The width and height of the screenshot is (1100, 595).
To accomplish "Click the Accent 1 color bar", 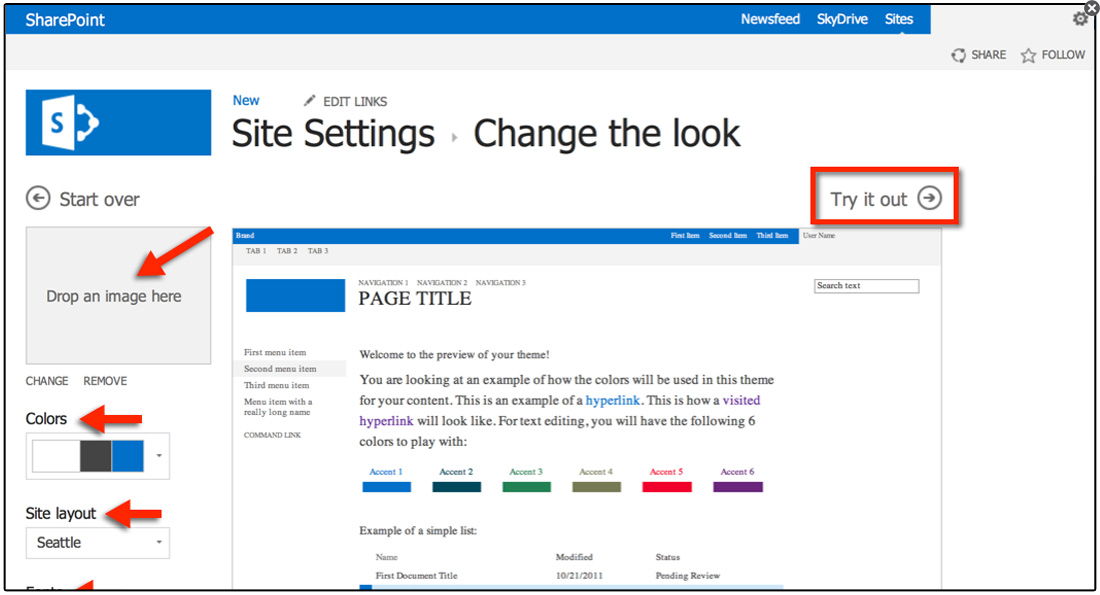I will 387,487.
